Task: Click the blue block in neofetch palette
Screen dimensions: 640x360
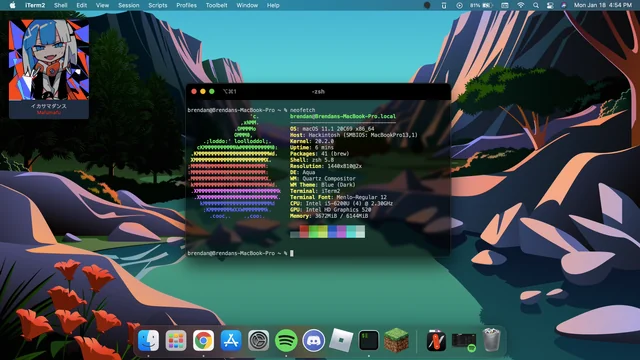Action: 332,231
